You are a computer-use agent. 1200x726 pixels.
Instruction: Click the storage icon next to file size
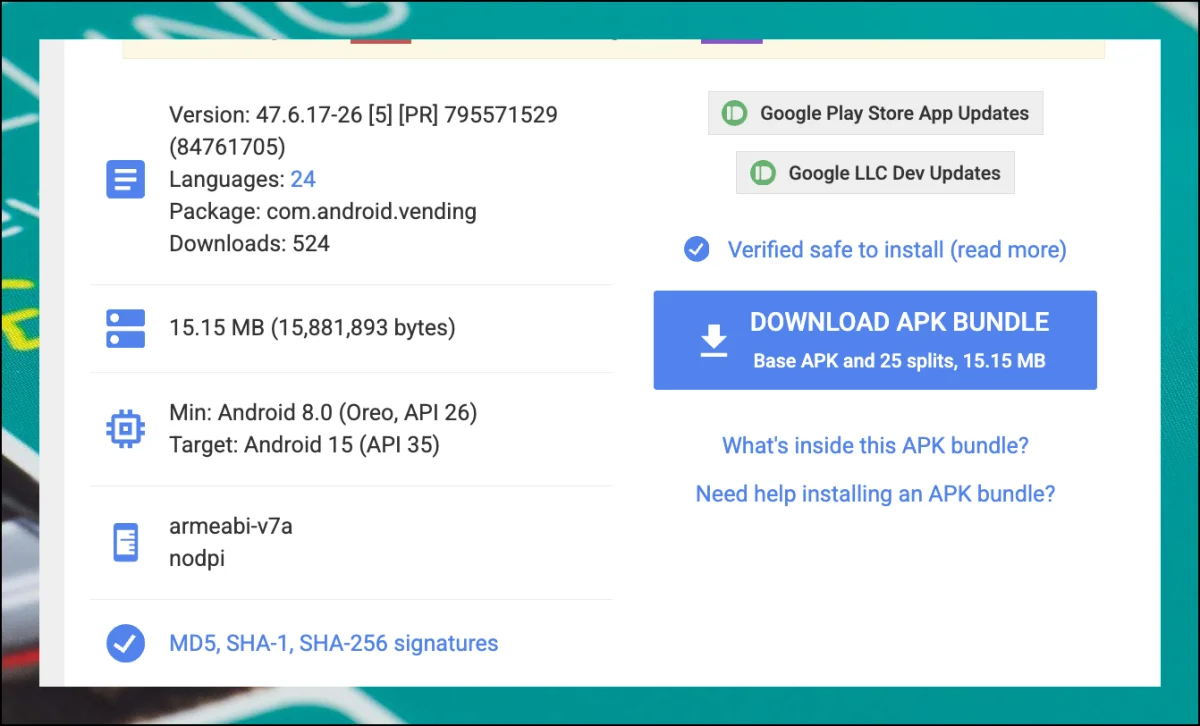coord(125,328)
